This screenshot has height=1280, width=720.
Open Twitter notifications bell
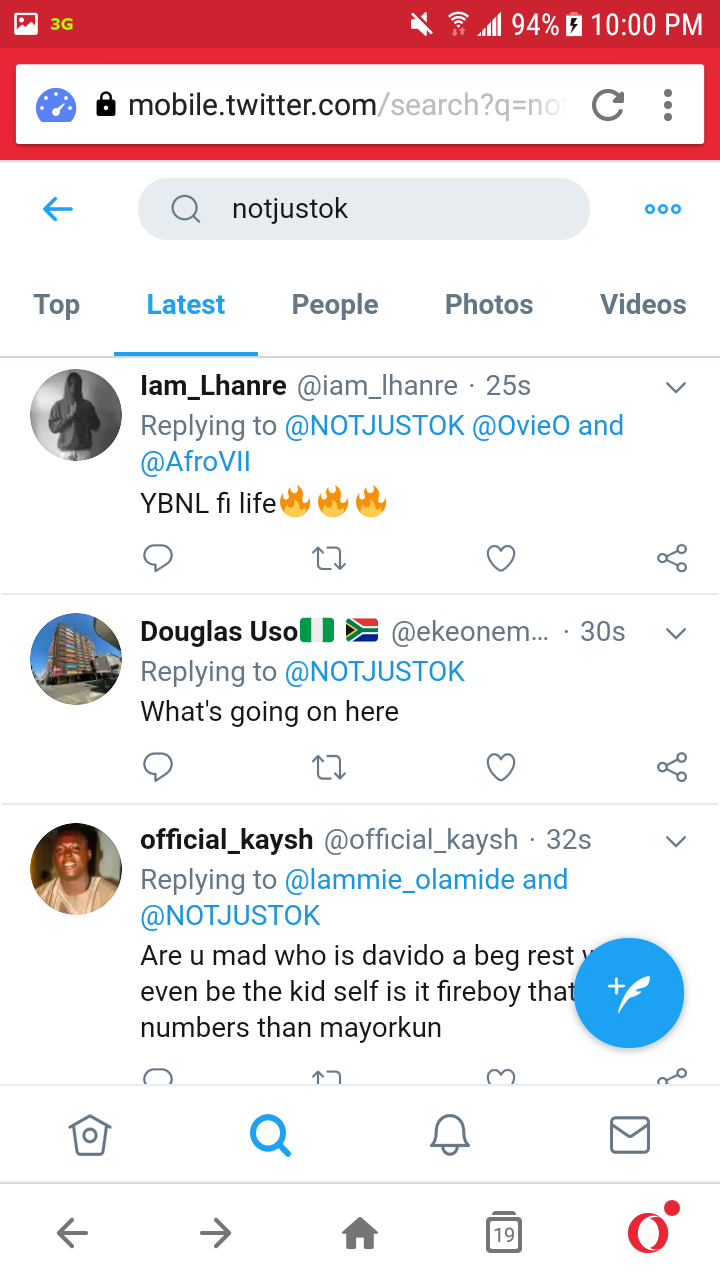pos(450,1135)
